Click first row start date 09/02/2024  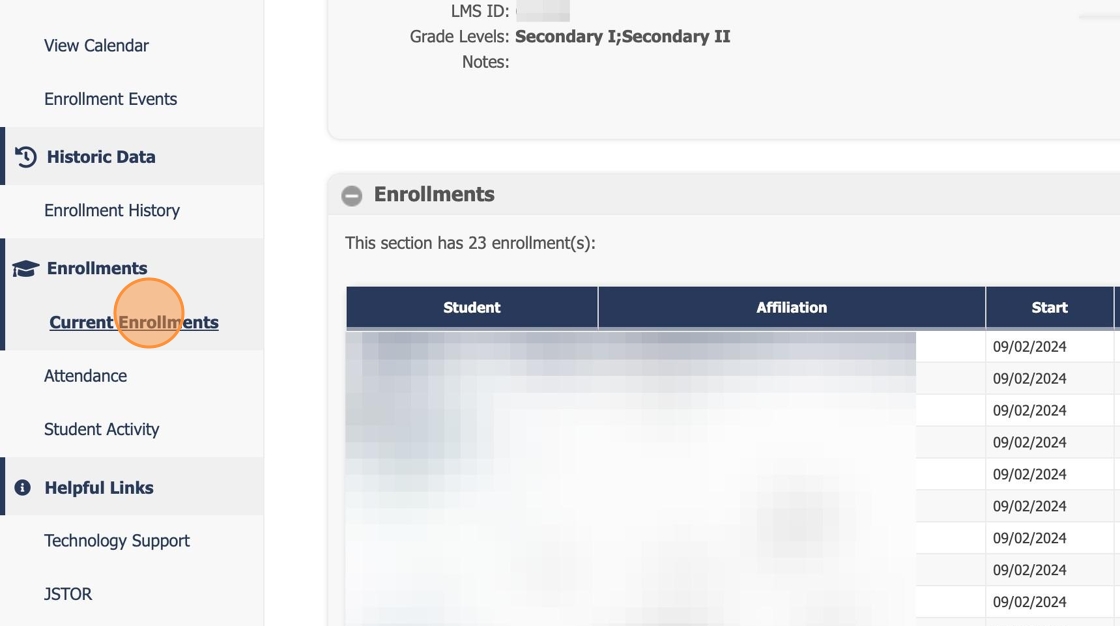1029,347
